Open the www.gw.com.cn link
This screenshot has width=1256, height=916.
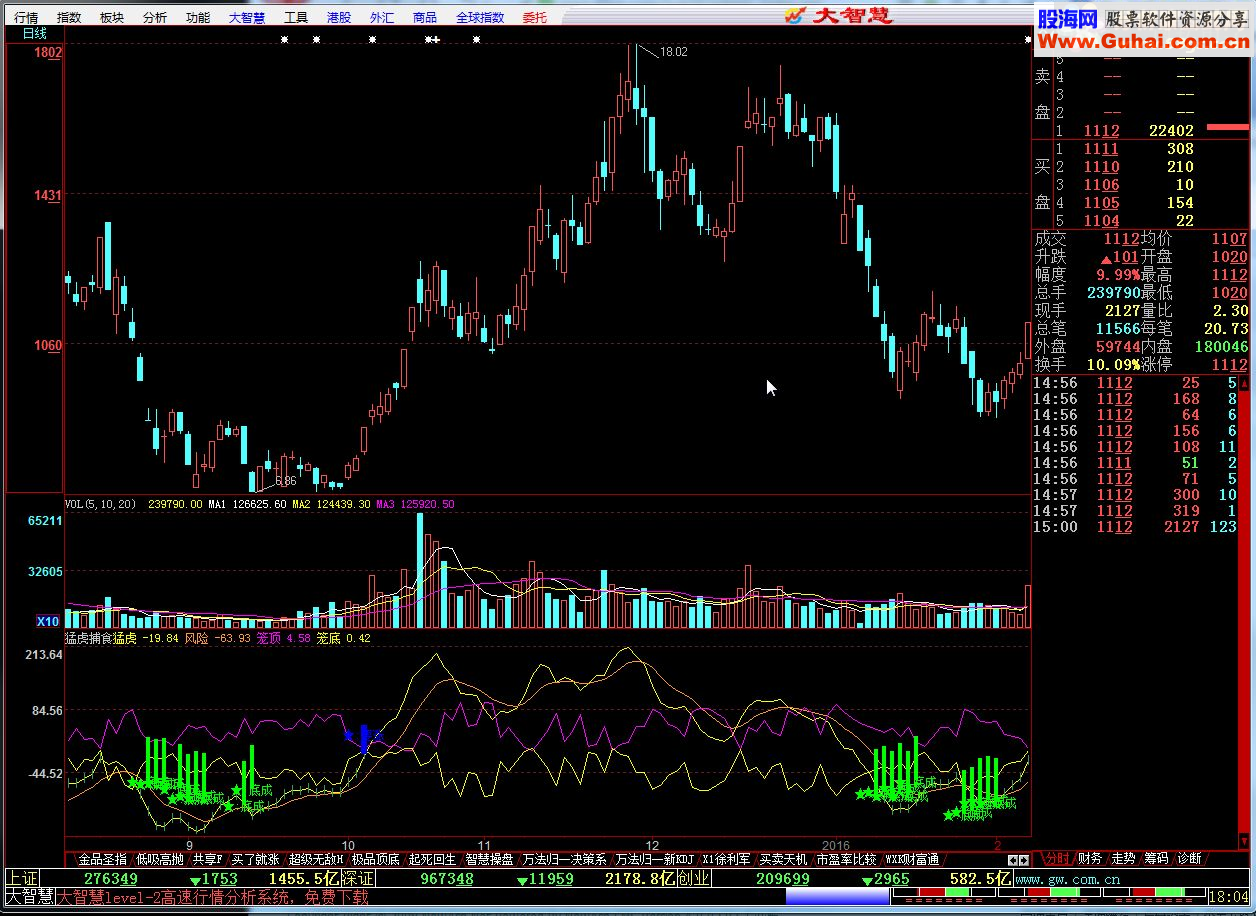point(1068,879)
